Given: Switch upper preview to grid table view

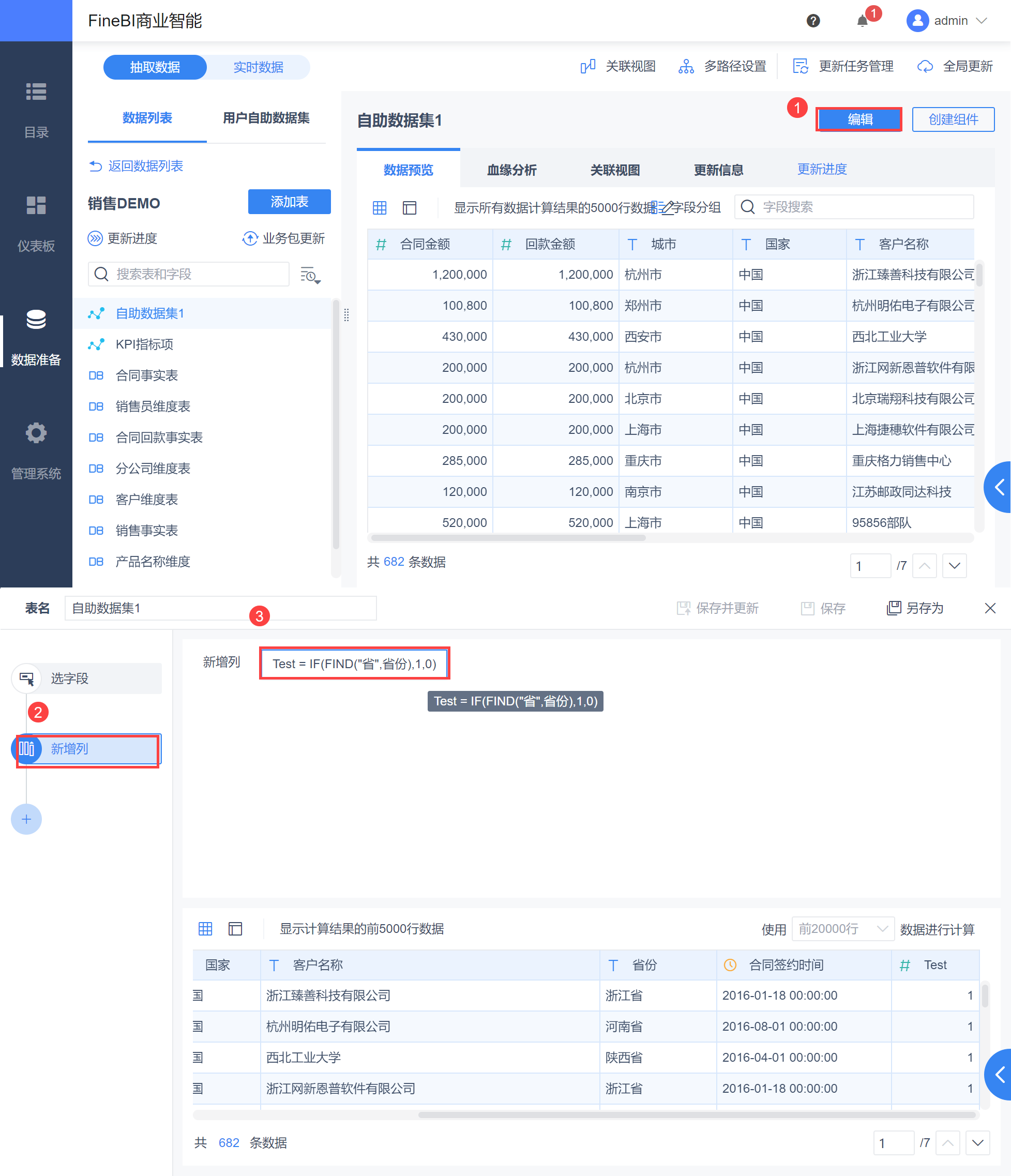Looking at the screenshot, I should [379, 208].
